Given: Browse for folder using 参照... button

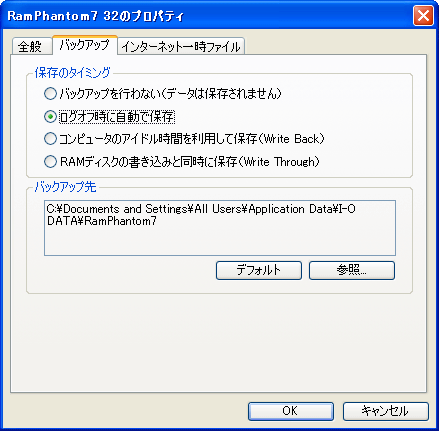Looking at the screenshot, I should pos(352,270).
